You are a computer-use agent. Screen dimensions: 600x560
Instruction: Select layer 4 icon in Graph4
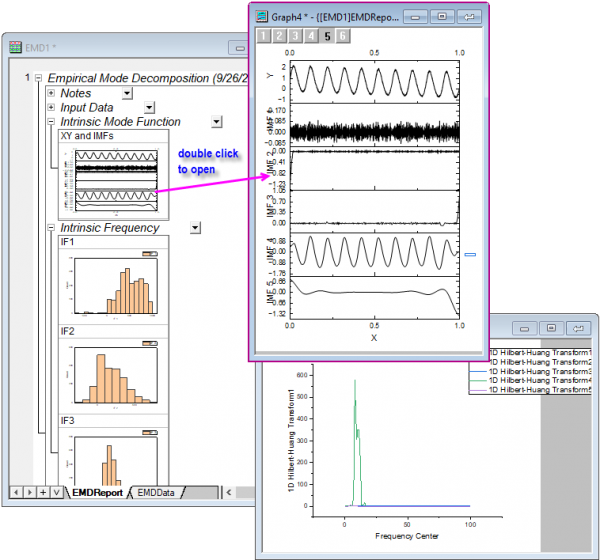(x=312, y=36)
